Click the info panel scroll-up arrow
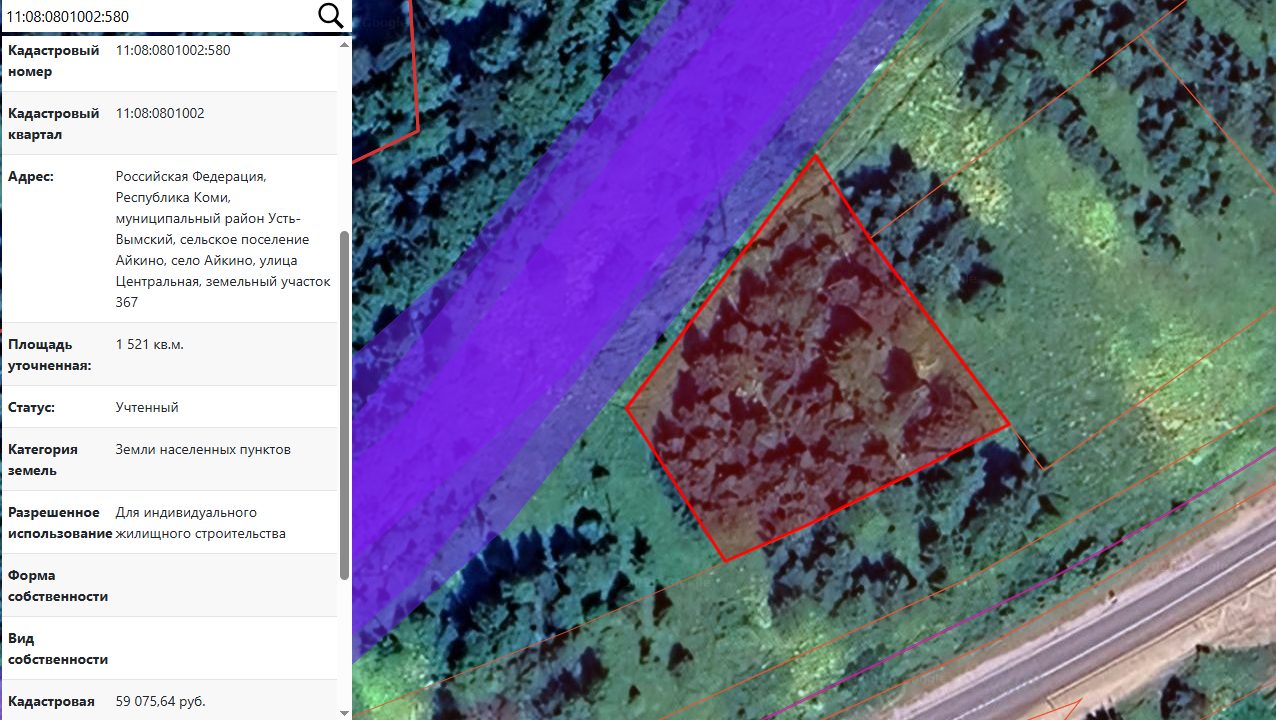This screenshot has width=1276, height=720. (x=345, y=45)
